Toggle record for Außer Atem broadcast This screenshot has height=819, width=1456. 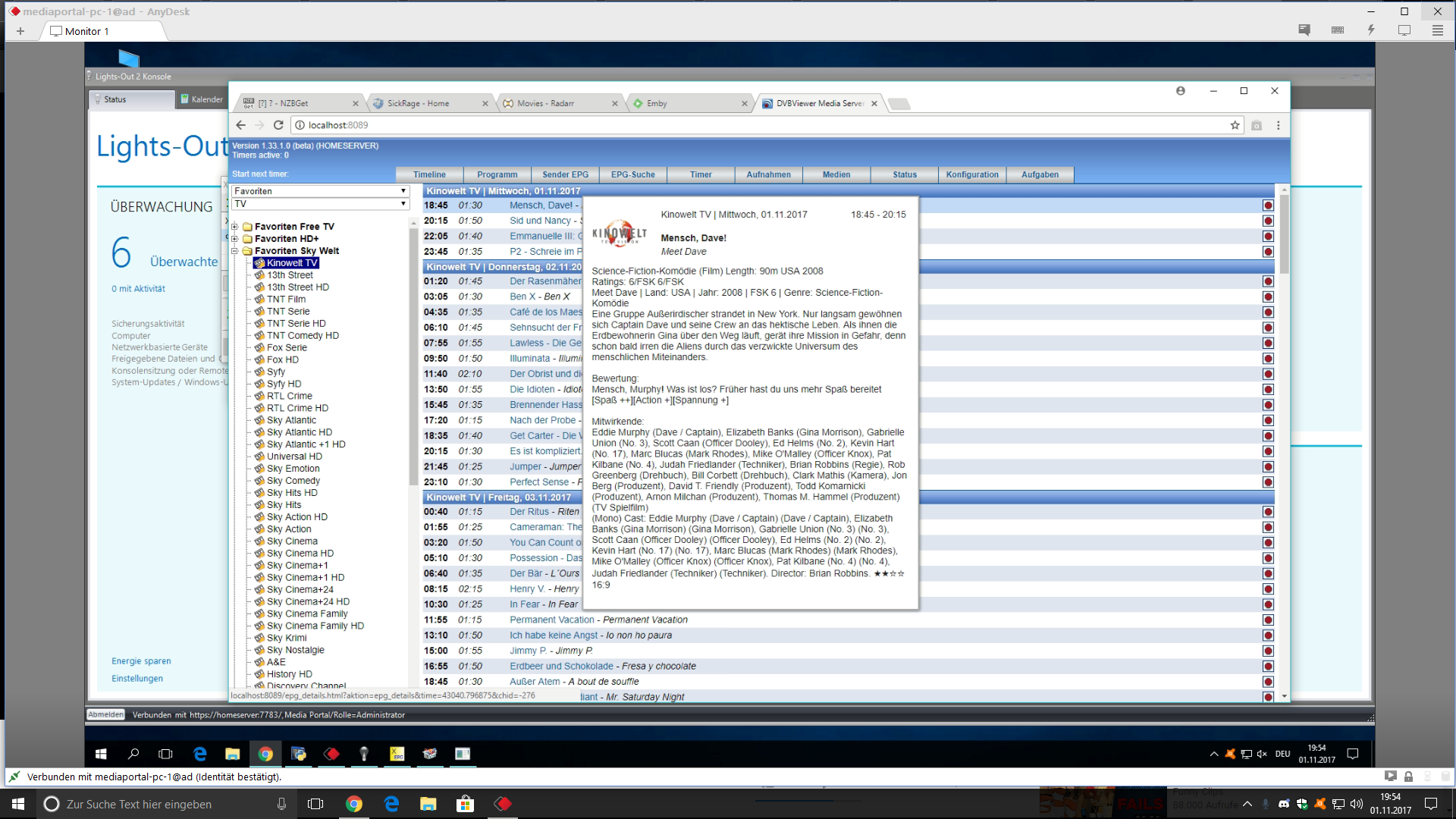tap(1268, 682)
